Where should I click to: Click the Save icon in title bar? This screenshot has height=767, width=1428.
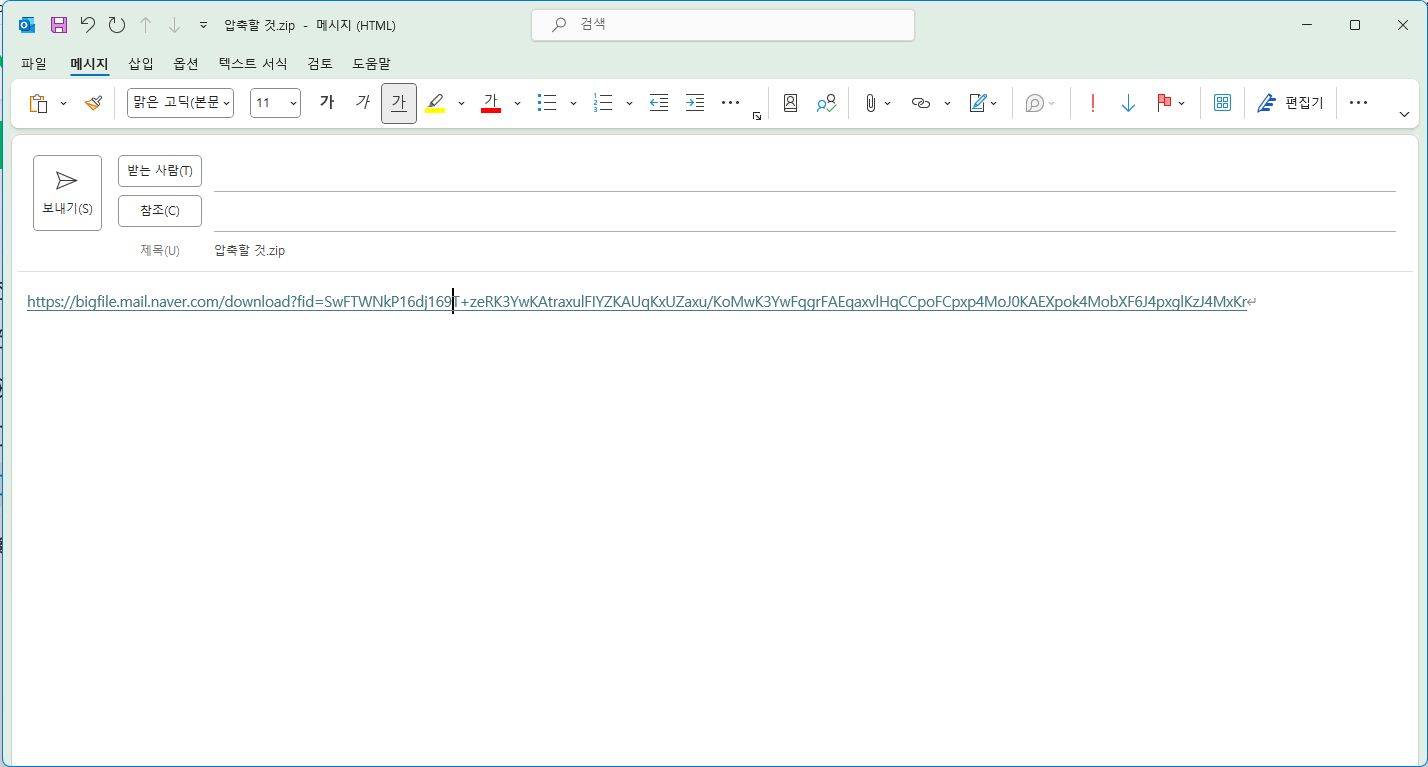point(59,25)
